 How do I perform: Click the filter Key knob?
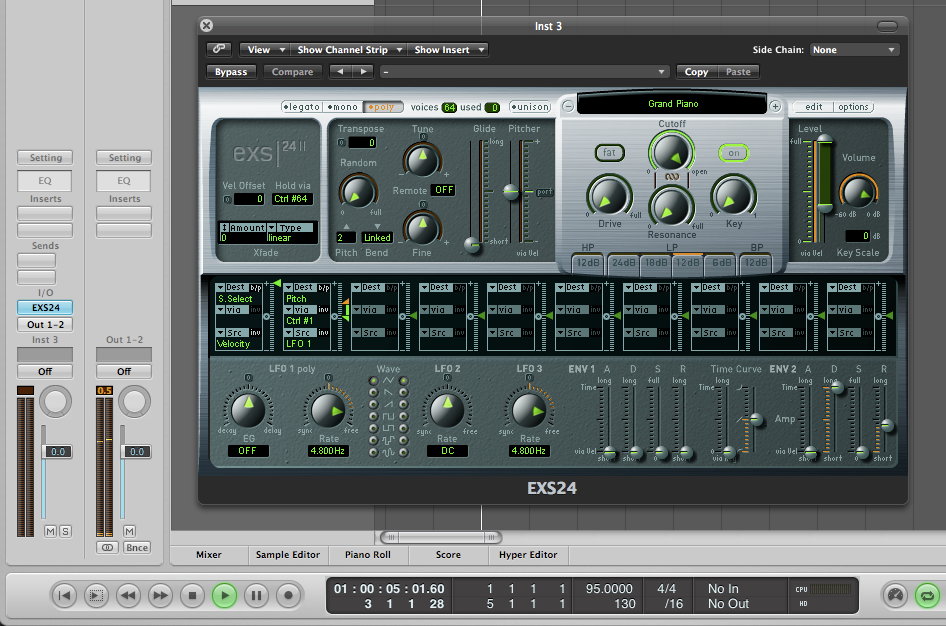[733, 197]
